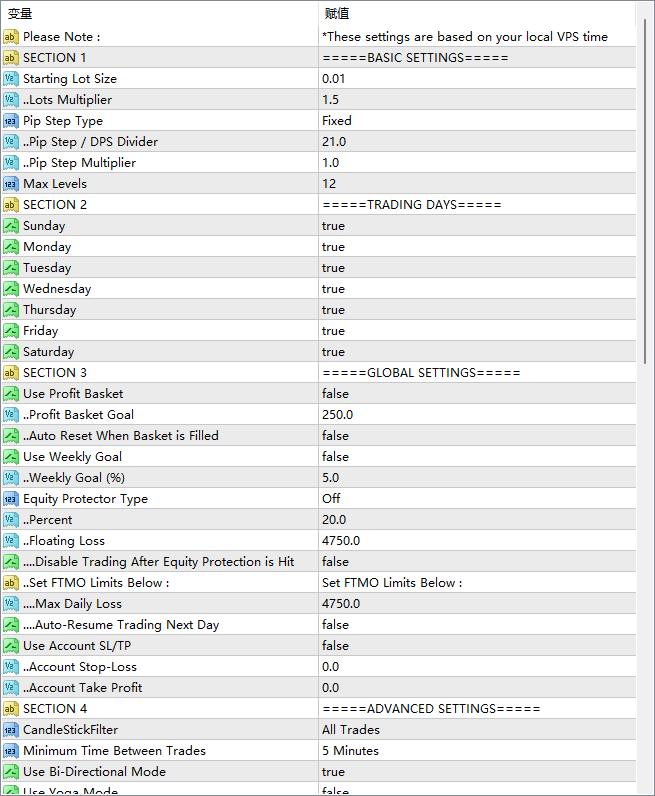Edit the Lots Multiplier value 1.5
Viewport: 655px width, 796px height.
pyautogui.click(x=477, y=100)
